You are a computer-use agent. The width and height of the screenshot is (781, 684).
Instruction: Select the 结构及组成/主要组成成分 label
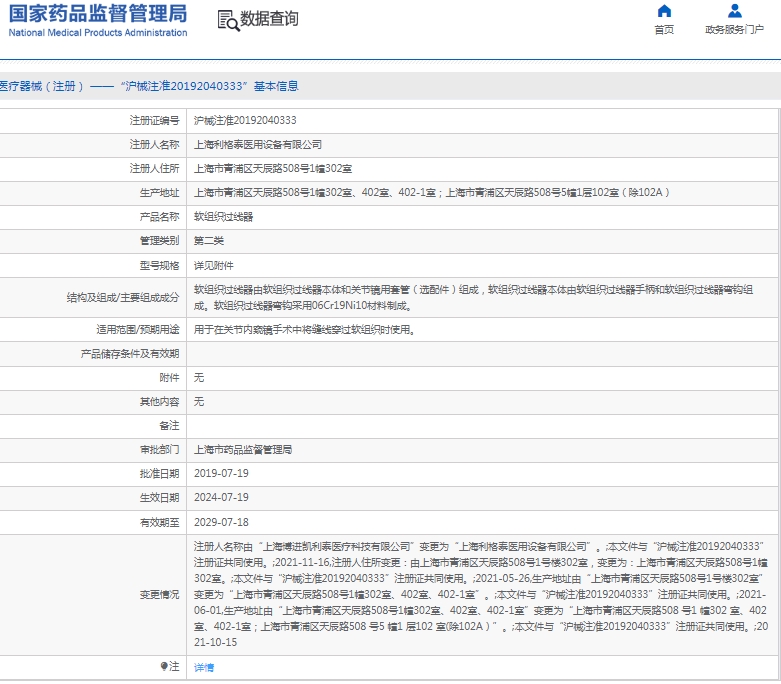[123, 297]
